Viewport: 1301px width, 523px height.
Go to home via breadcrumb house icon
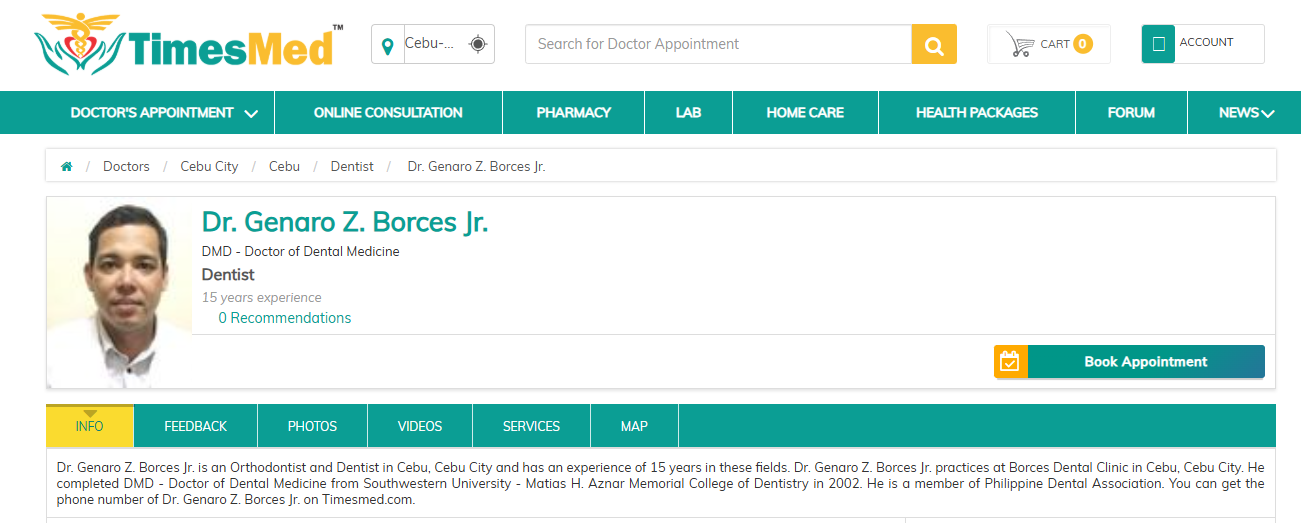tap(67, 167)
